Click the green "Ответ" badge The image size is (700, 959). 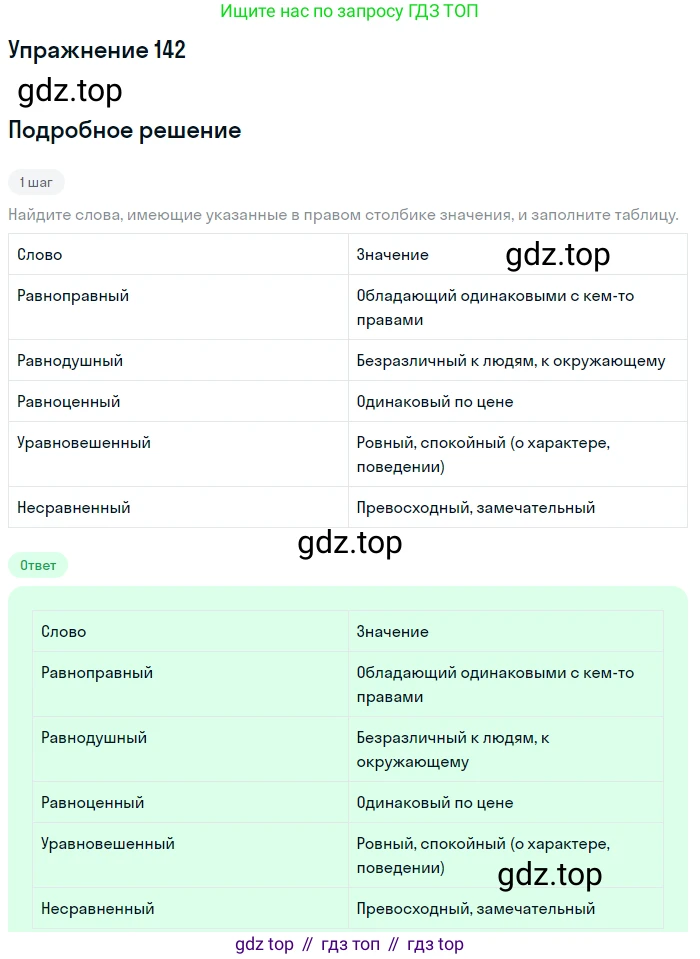[x=38, y=565]
